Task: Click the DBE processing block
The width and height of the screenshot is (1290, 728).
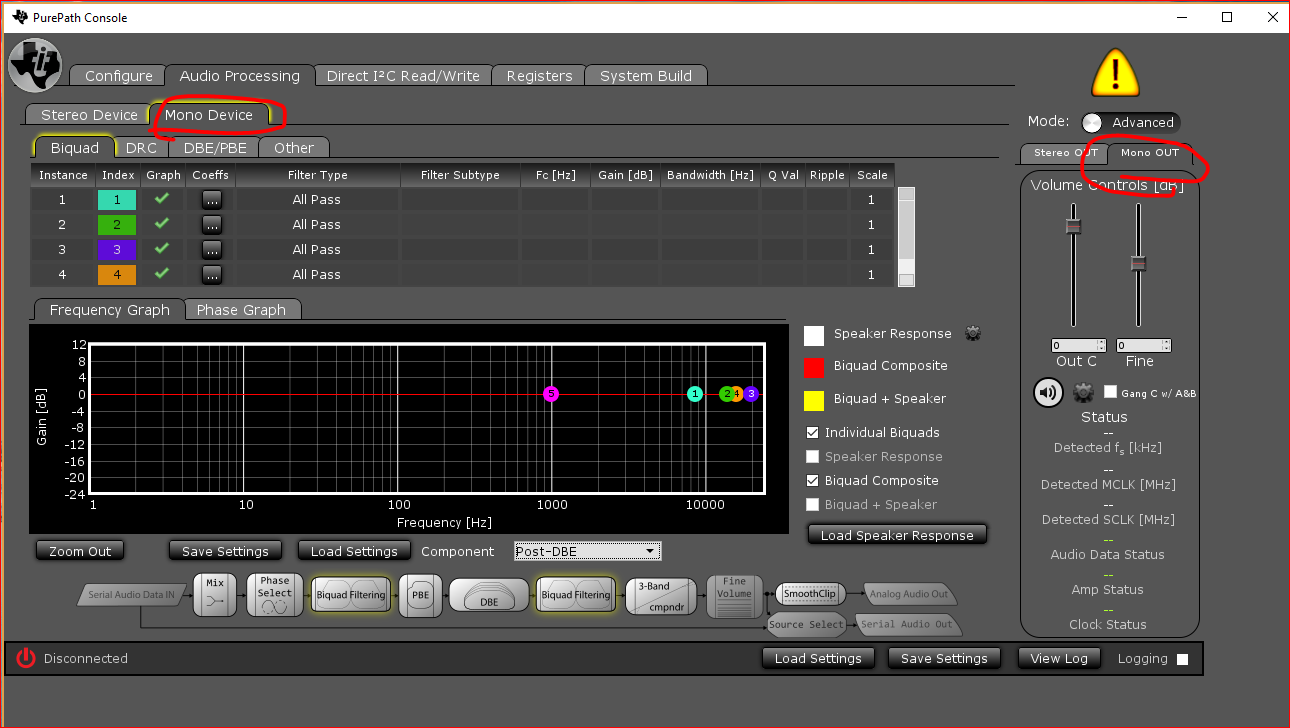Action: pos(489,595)
